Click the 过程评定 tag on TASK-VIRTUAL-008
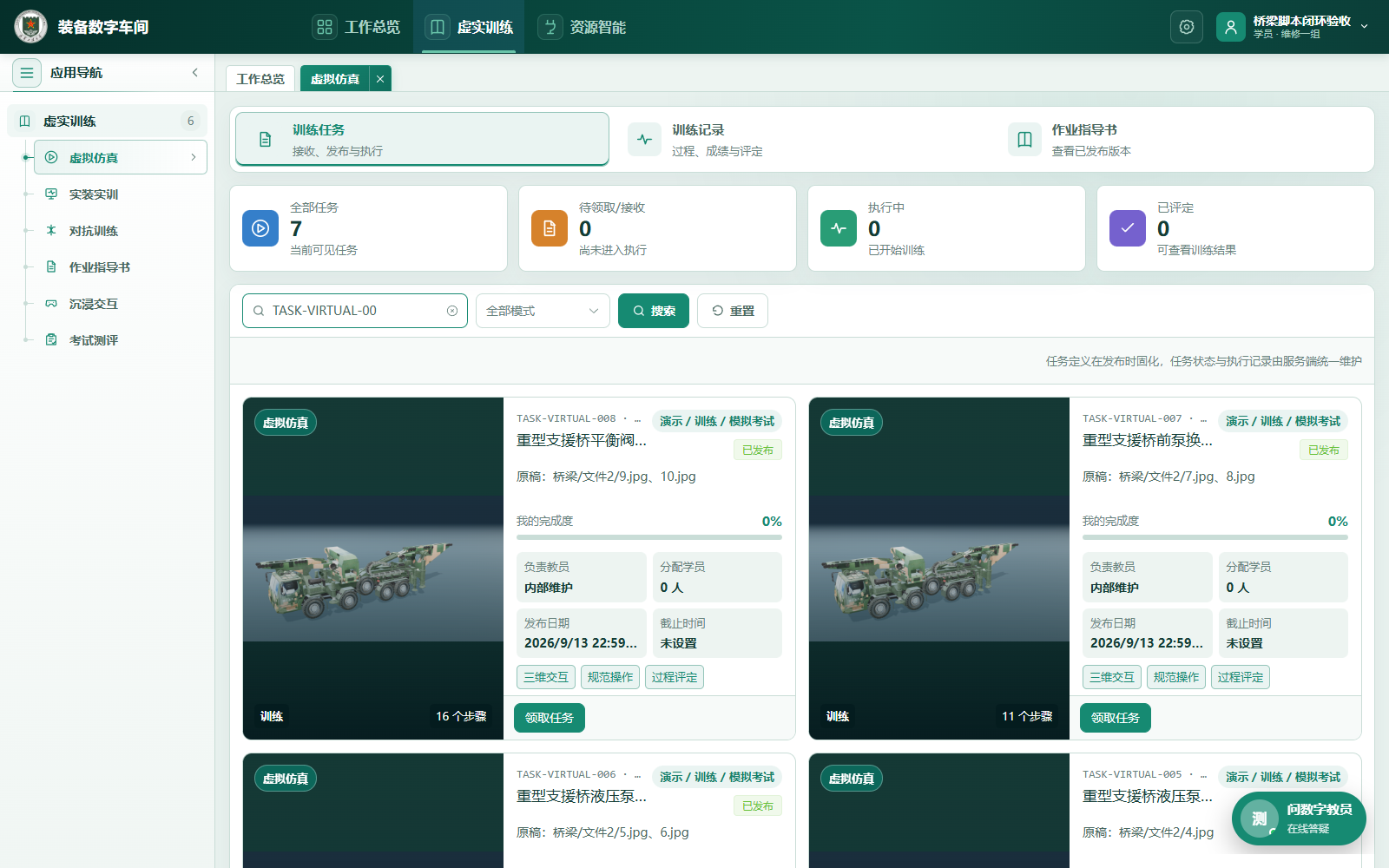 click(675, 677)
